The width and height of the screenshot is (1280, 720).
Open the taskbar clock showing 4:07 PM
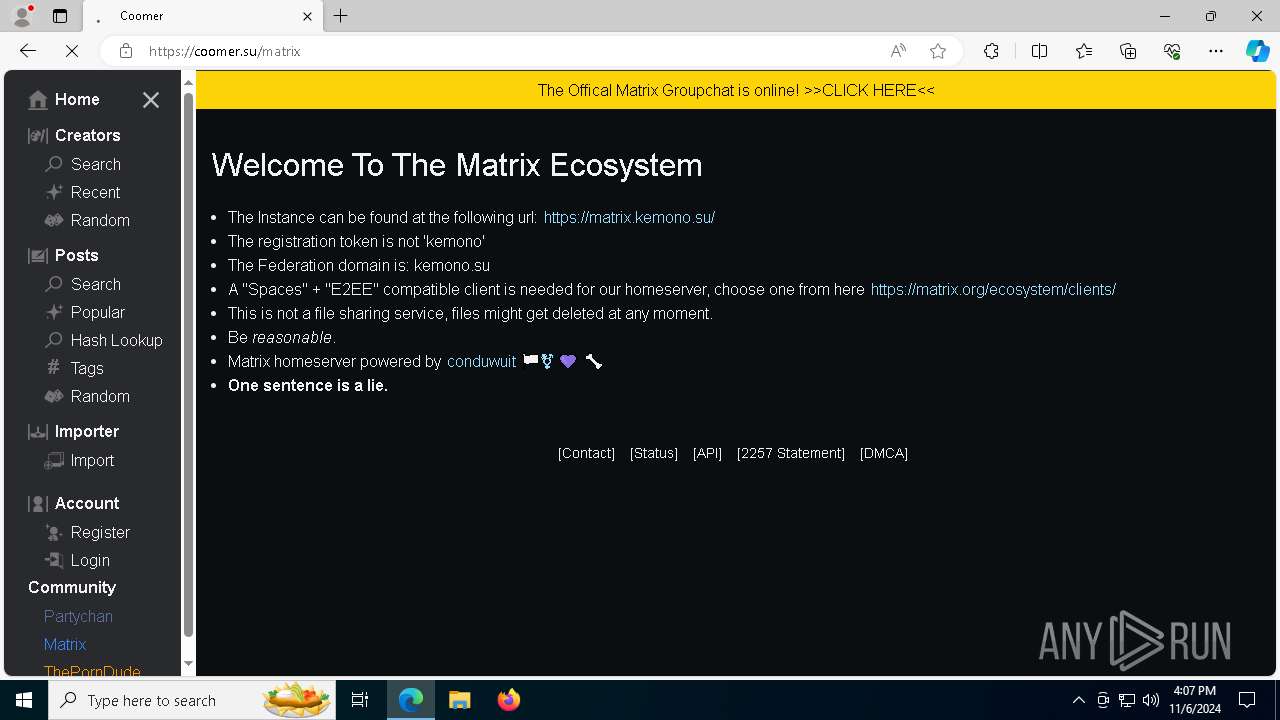[1195, 700]
